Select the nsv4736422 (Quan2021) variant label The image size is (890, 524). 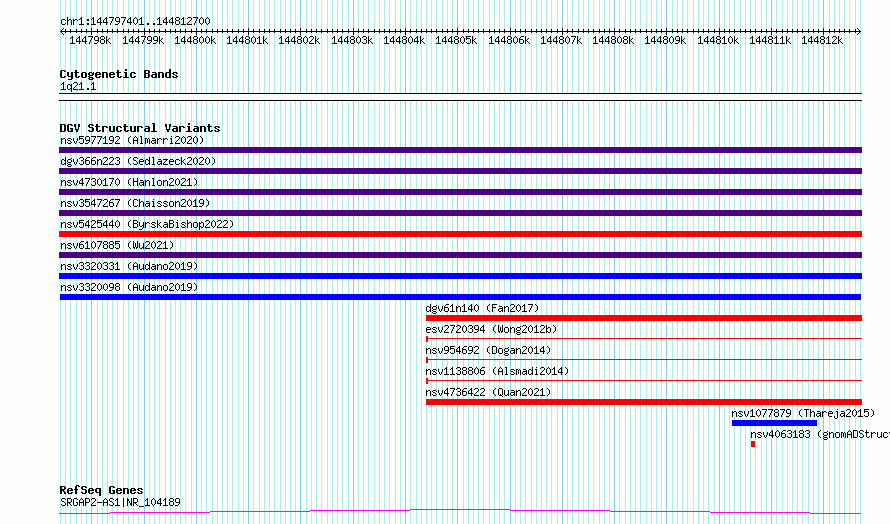click(x=488, y=392)
